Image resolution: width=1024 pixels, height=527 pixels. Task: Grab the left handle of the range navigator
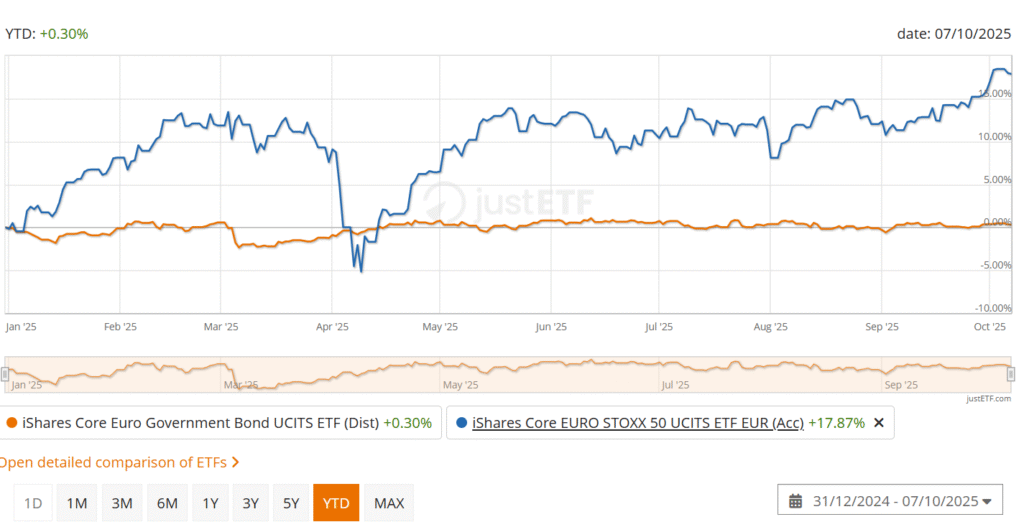(x=5, y=374)
